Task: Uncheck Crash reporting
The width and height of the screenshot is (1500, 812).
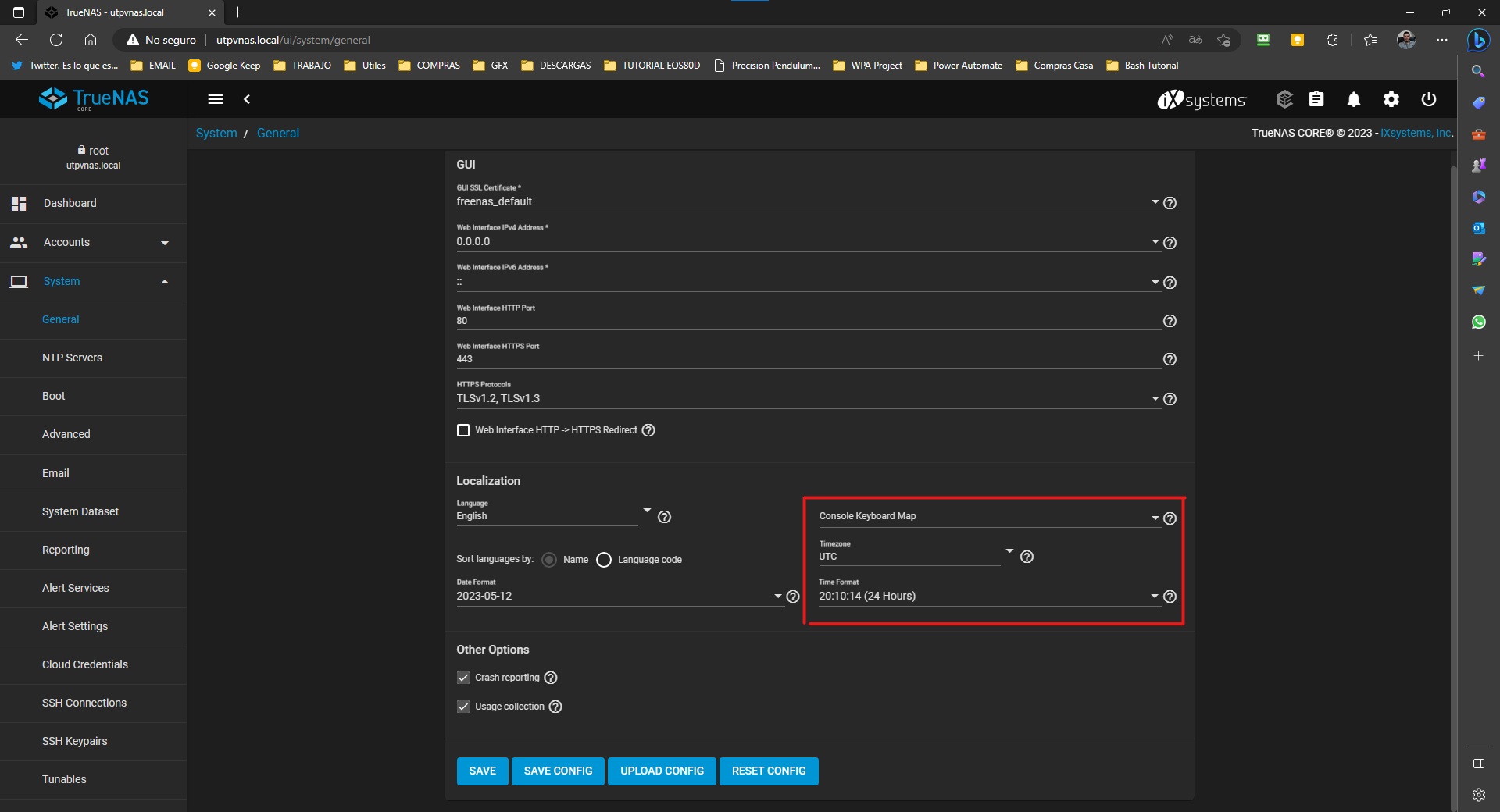Action: click(463, 678)
